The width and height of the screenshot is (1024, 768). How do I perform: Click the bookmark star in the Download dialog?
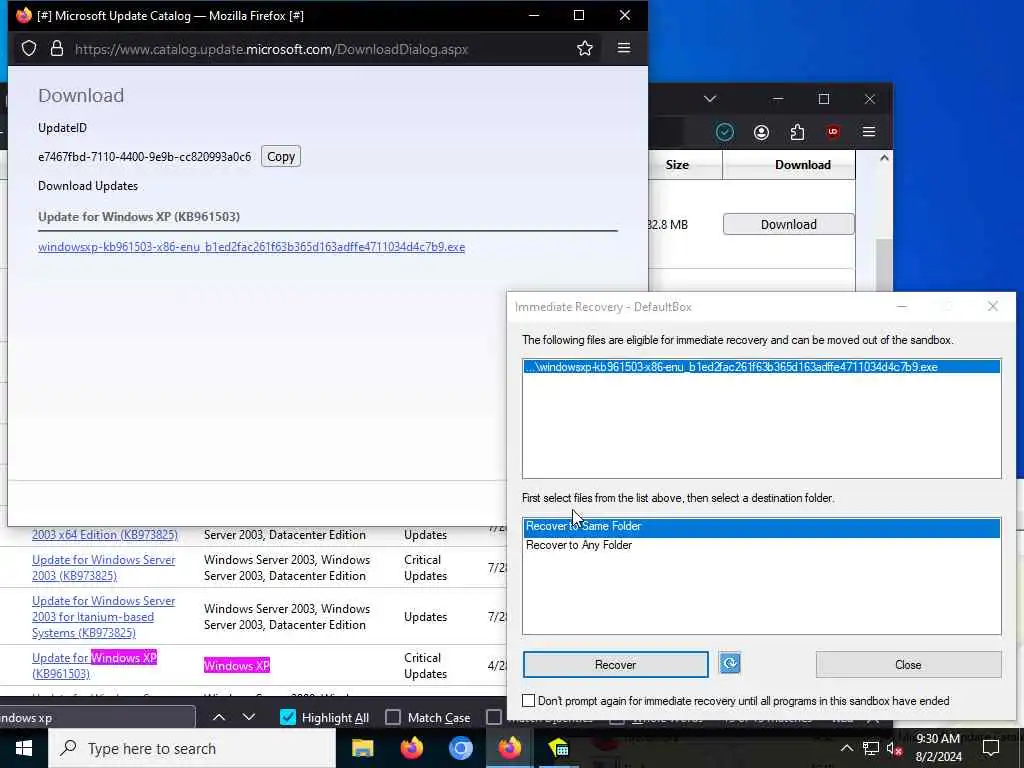click(584, 48)
